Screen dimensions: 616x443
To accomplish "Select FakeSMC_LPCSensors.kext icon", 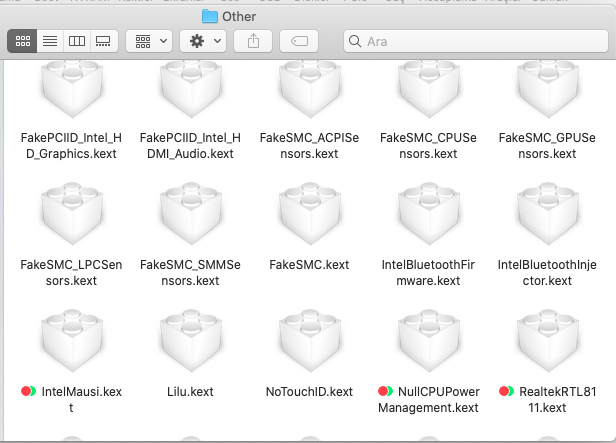I will click(x=70, y=216).
